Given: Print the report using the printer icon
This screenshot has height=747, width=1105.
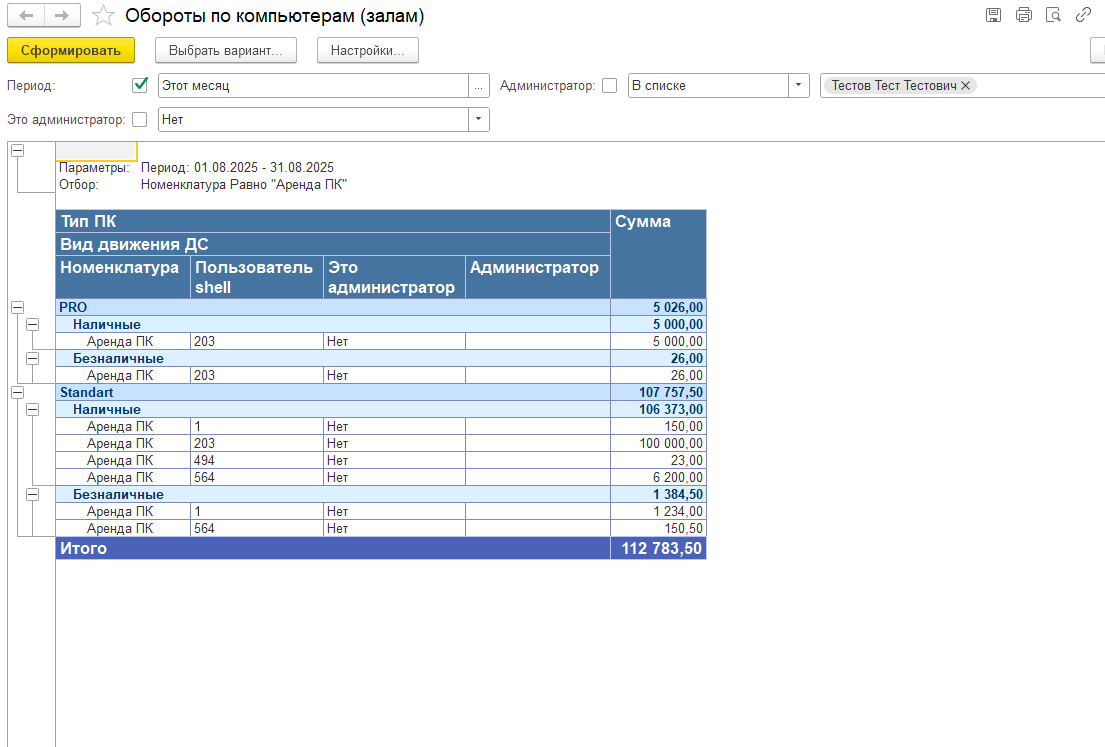Looking at the screenshot, I should pos(1023,15).
